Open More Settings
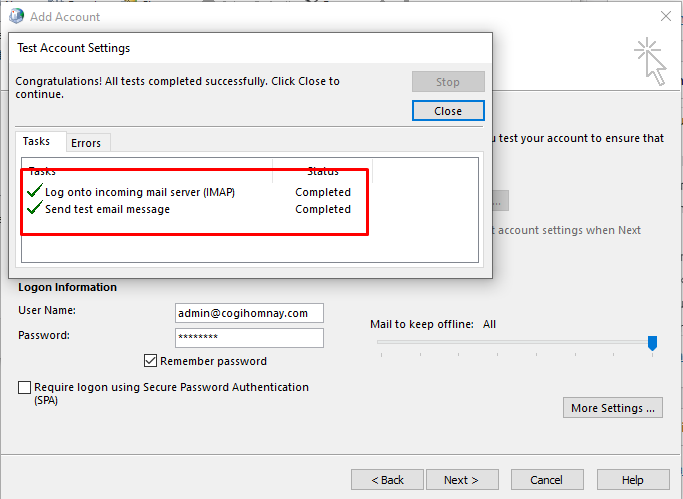The image size is (683, 499). pyautogui.click(x=613, y=408)
